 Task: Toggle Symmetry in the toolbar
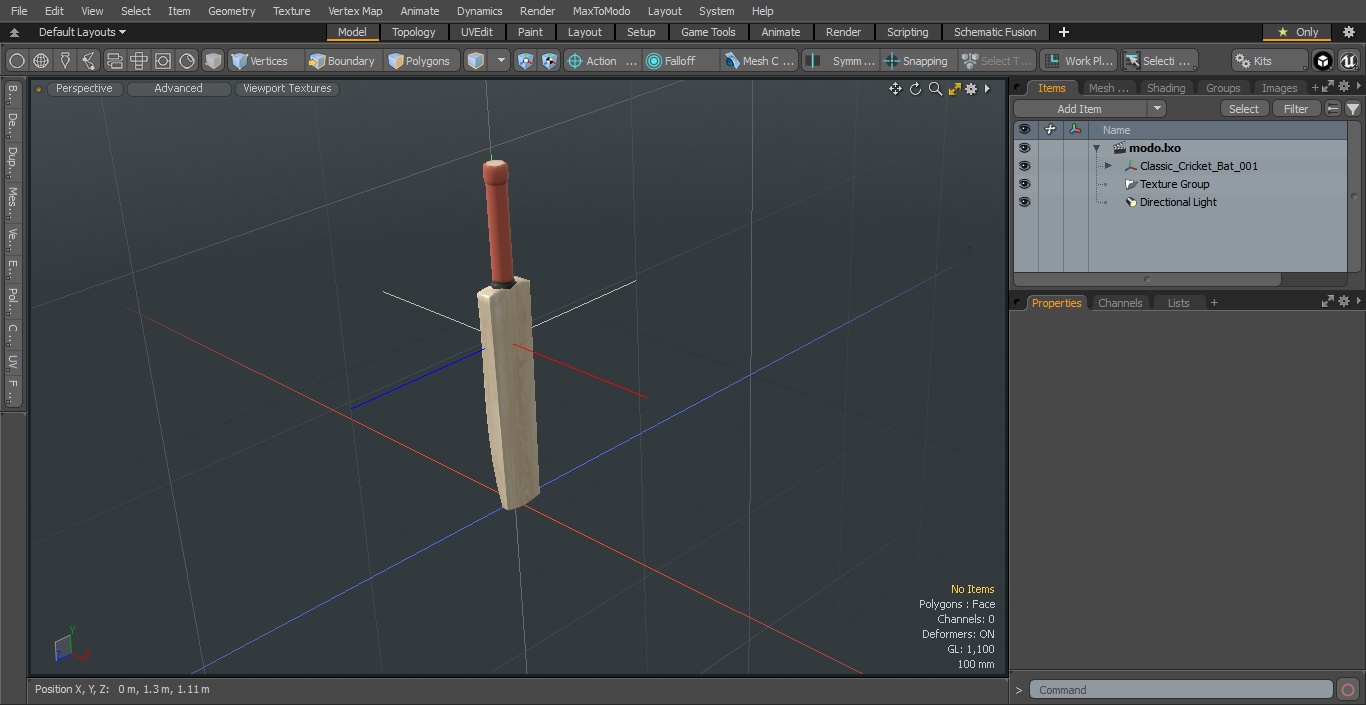click(840, 61)
